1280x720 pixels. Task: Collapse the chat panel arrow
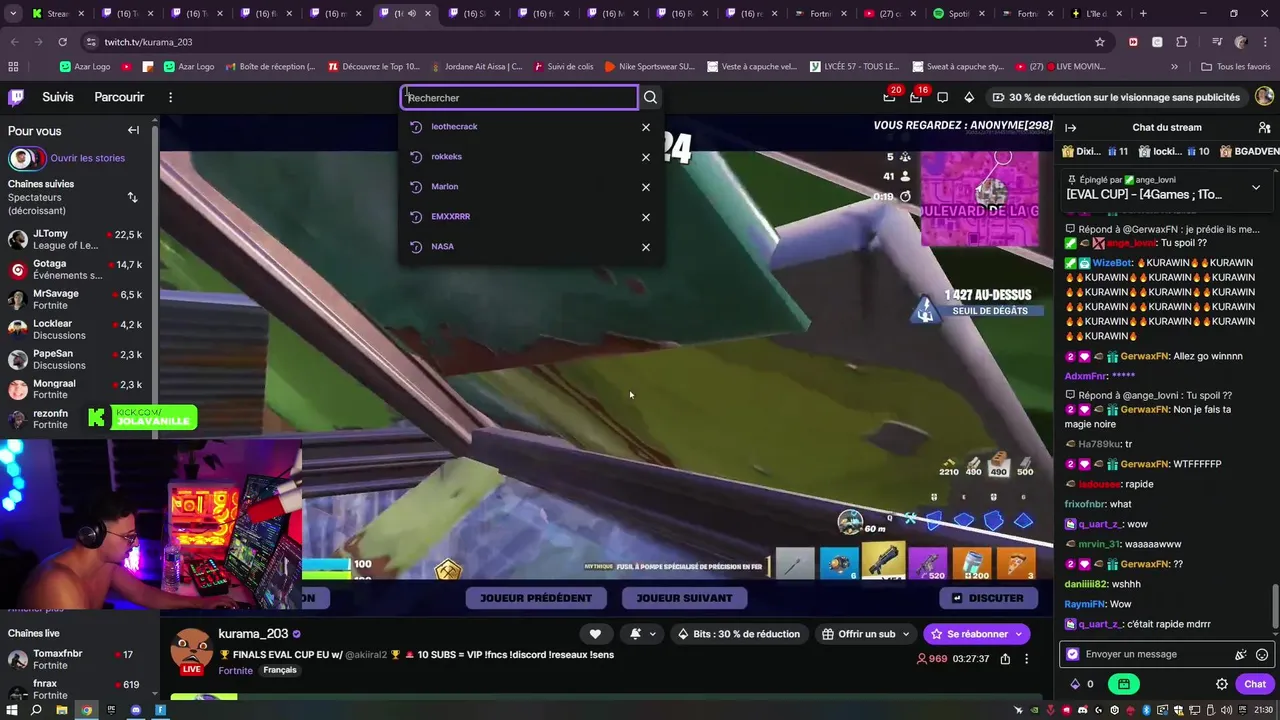[x=1070, y=127]
